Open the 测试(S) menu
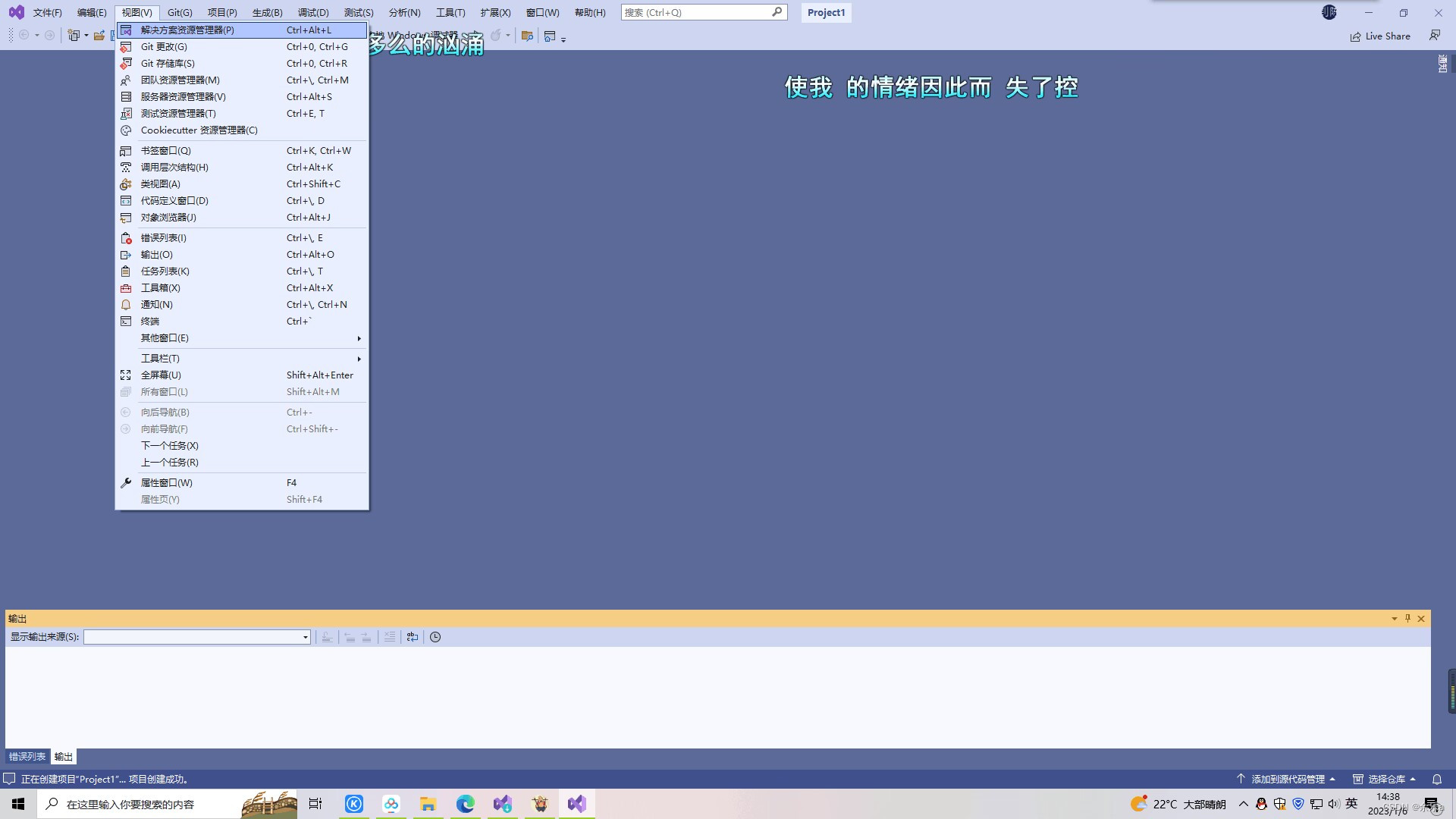 click(x=359, y=13)
